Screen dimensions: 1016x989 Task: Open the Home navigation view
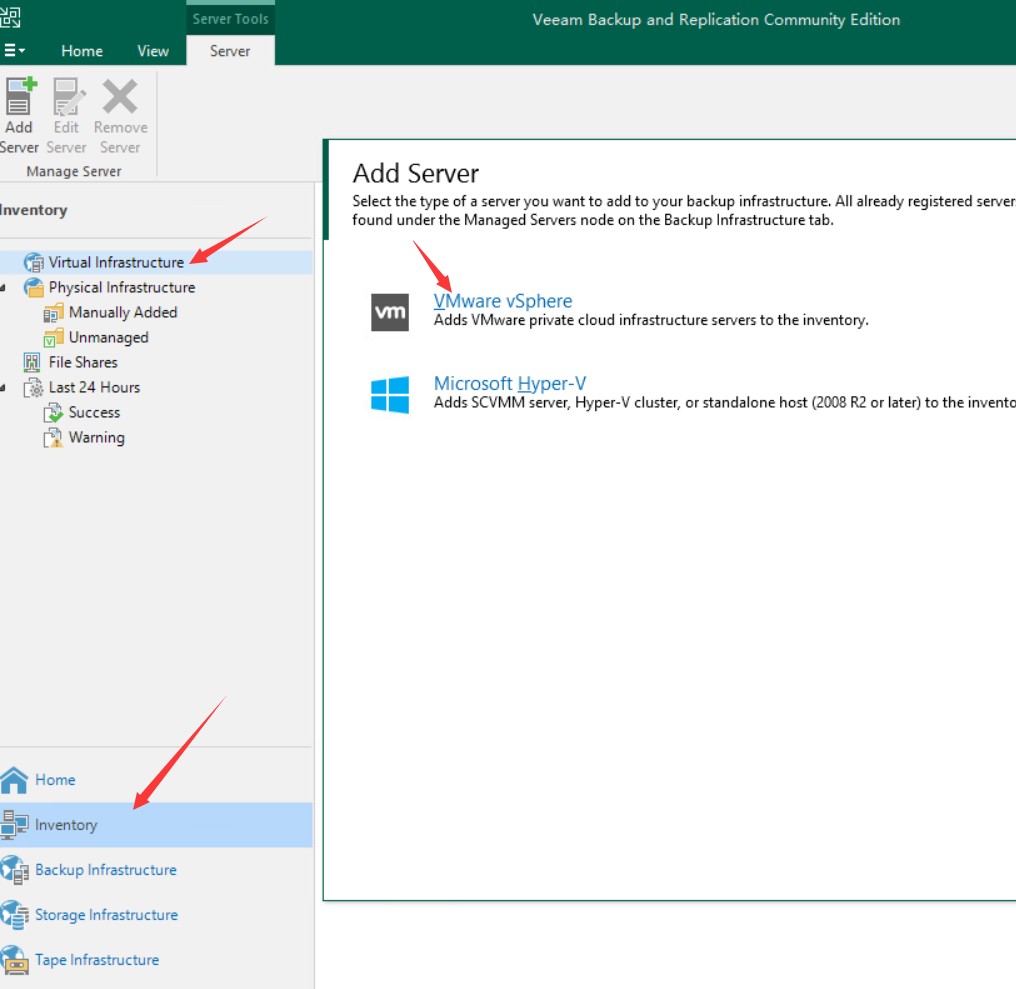[x=55, y=780]
